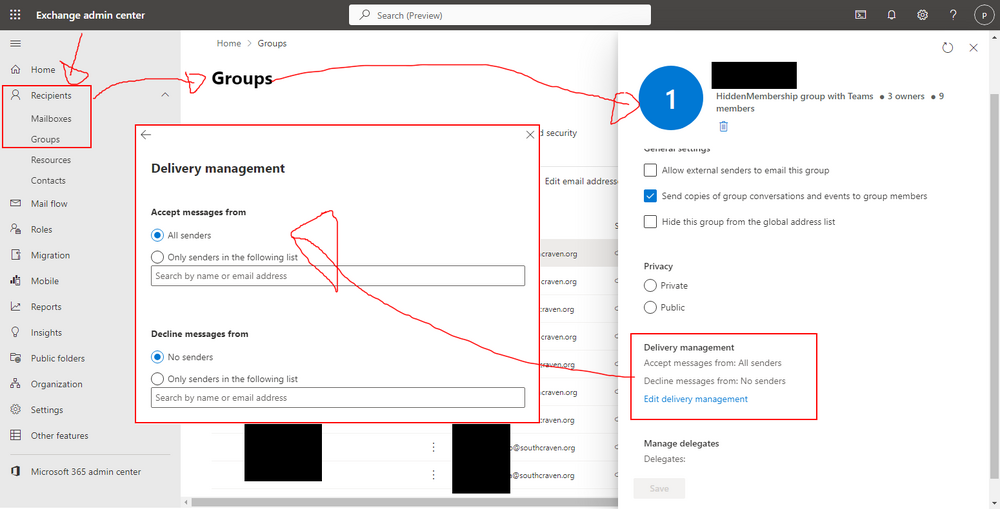Click the sidebar Settings gear icon
Viewport: 1000px width, 509px height.
[x=16, y=409]
